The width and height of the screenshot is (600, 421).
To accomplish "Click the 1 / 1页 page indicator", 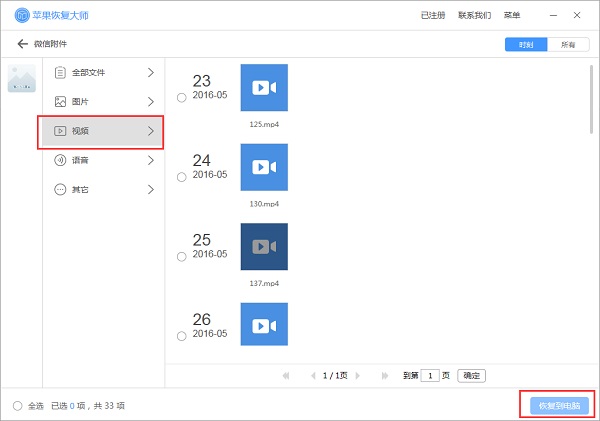I will pyautogui.click(x=335, y=376).
